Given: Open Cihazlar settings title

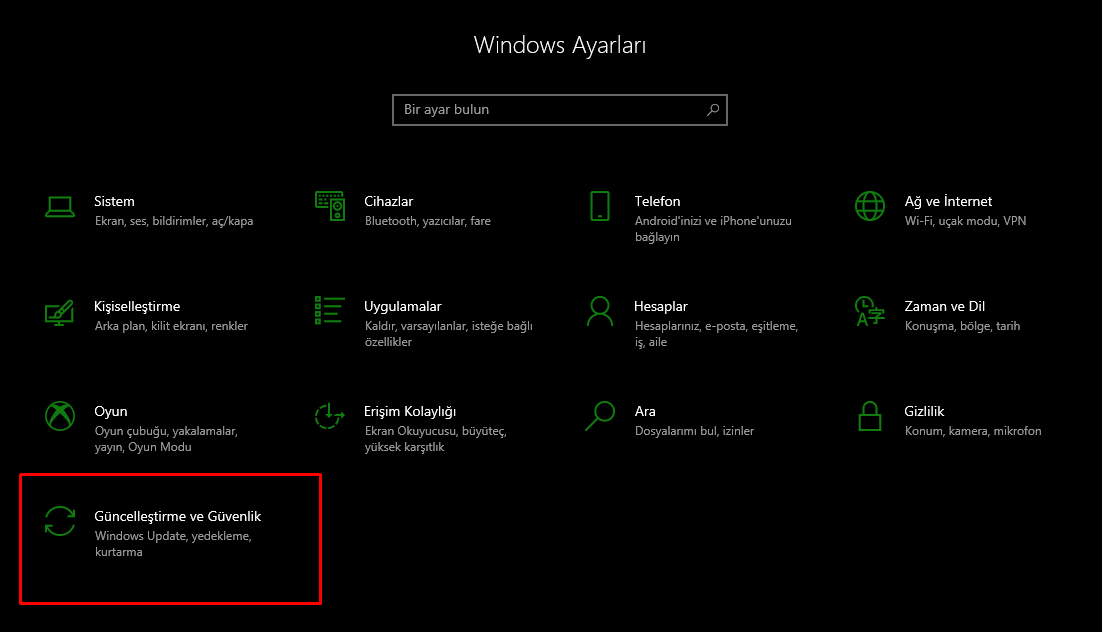Looking at the screenshot, I should click(389, 202).
